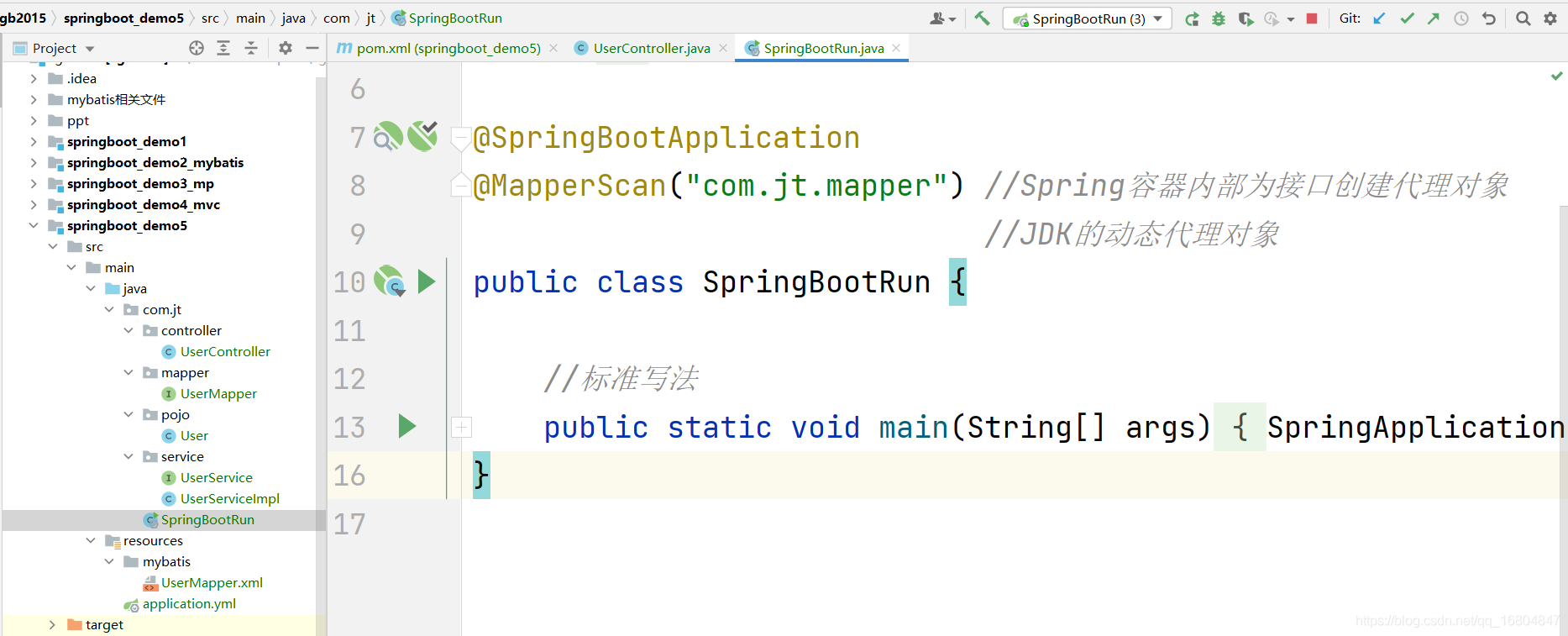Rollback changes with the undo arrow icon
This screenshot has height=636, width=1568.
1489,18
